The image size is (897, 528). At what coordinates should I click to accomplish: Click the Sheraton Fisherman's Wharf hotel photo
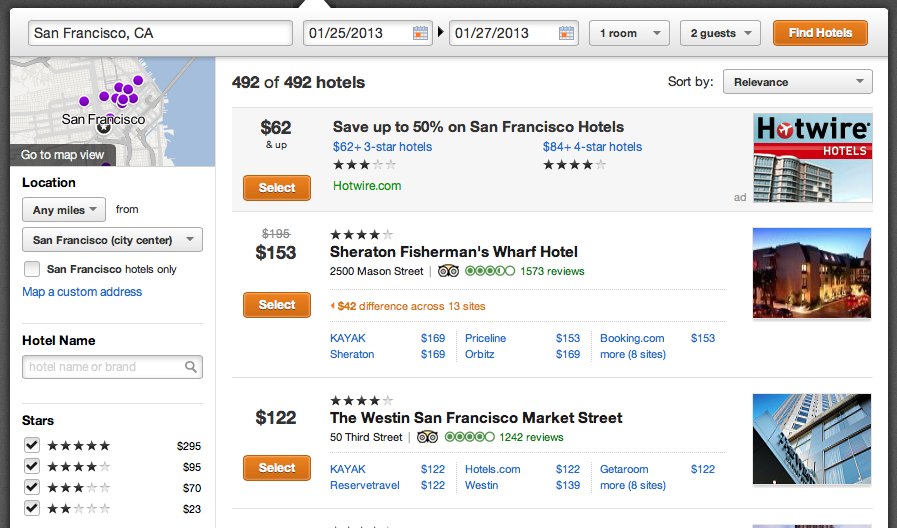tap(812, 274)
